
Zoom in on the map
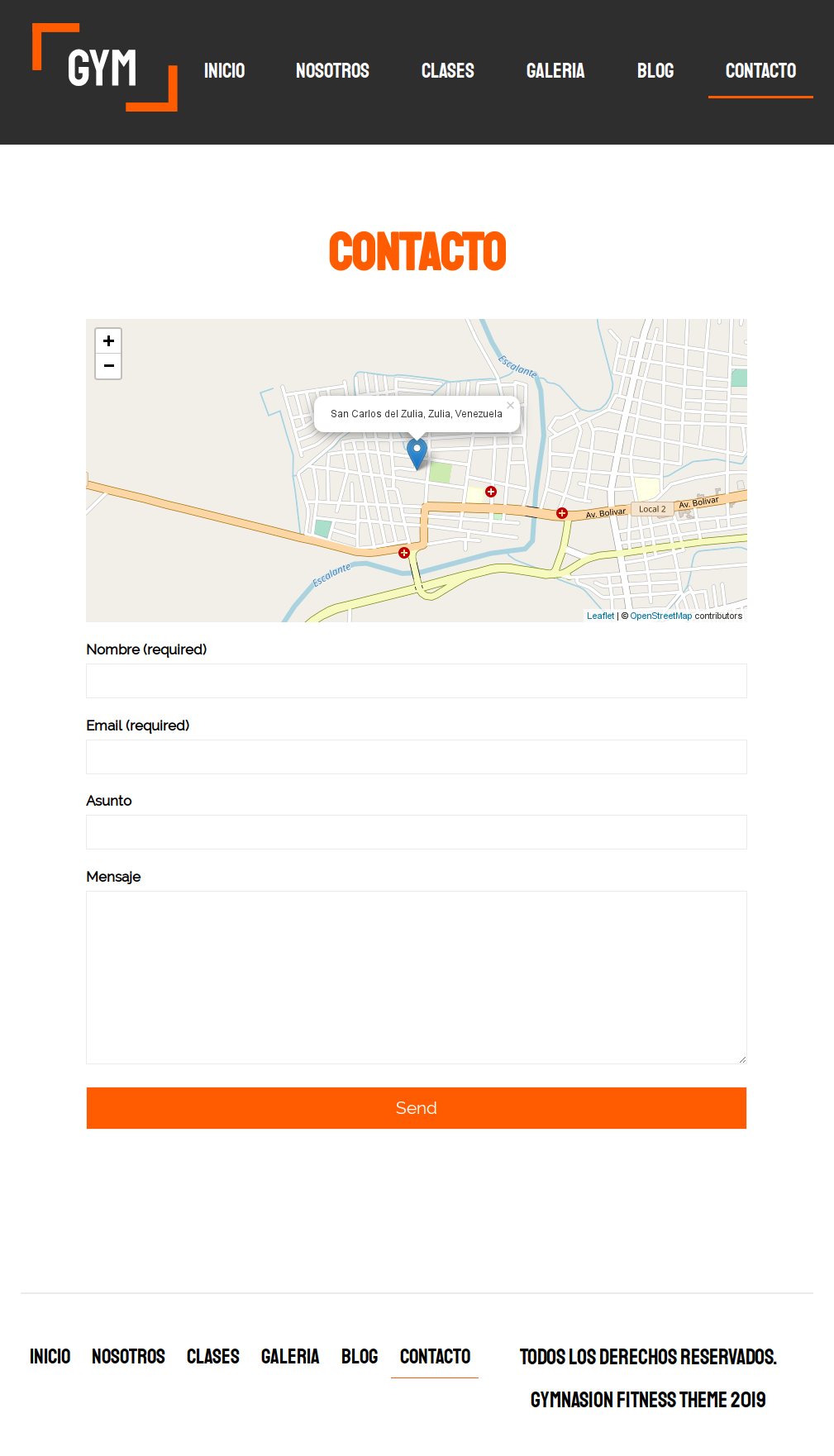pyautogui.click(x=108, y=341)
